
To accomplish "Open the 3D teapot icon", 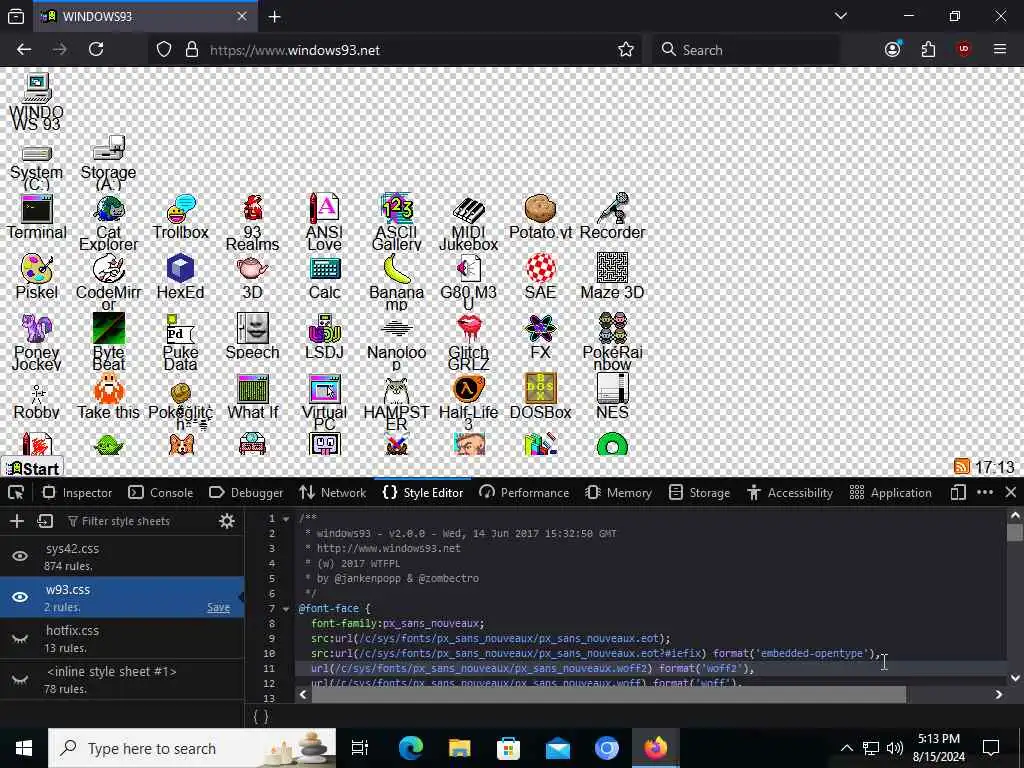I will (x=252, y=278).
